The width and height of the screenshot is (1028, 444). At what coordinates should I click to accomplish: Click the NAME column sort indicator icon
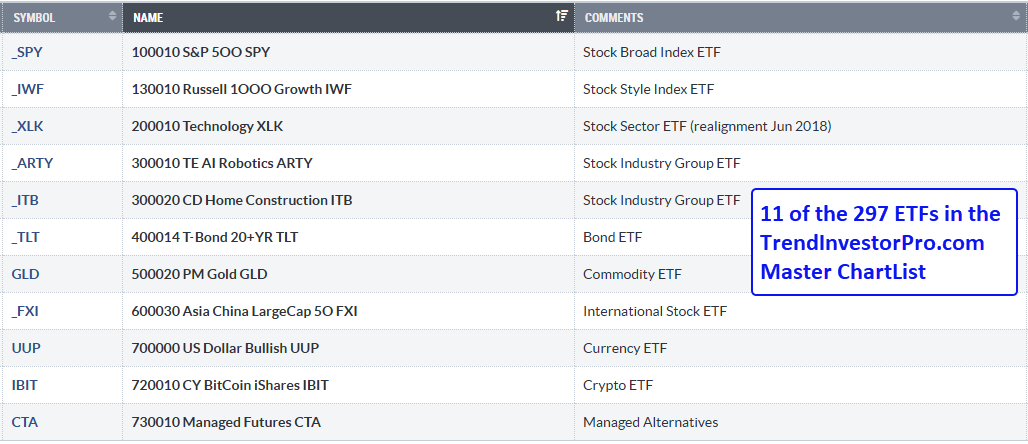(561, 16)
